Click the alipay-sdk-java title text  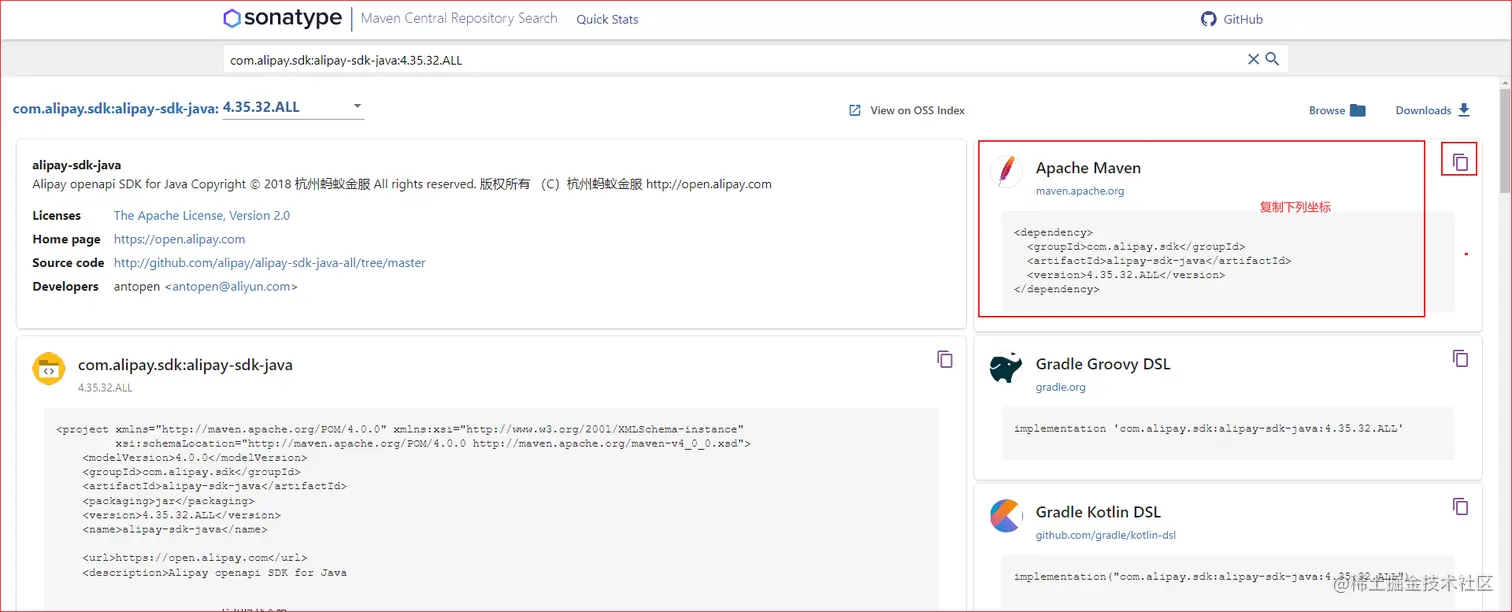click(x=77, y=165)
